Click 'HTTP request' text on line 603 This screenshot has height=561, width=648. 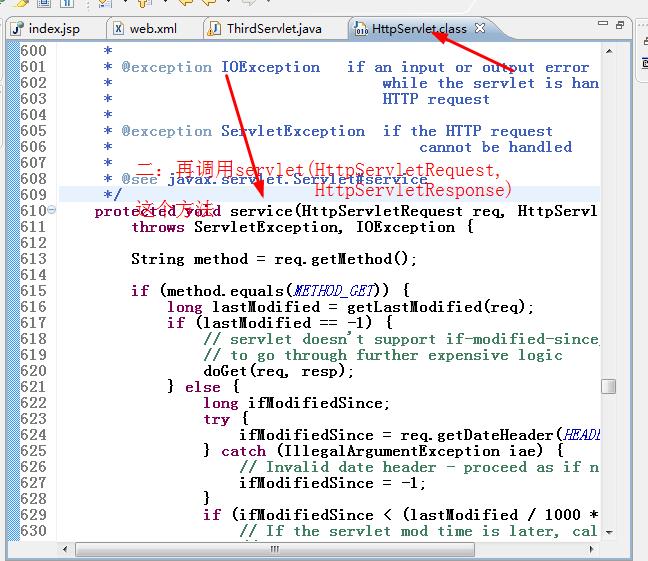[436, 99]
